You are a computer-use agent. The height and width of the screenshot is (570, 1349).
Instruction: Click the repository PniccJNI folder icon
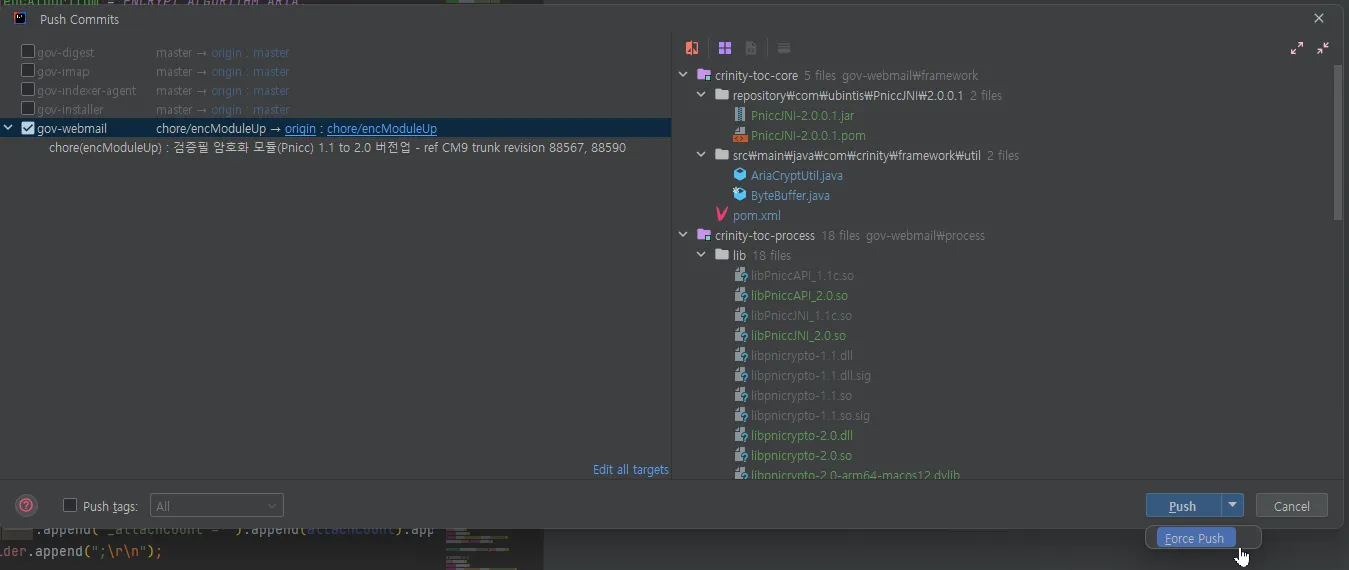click(722, 95)
